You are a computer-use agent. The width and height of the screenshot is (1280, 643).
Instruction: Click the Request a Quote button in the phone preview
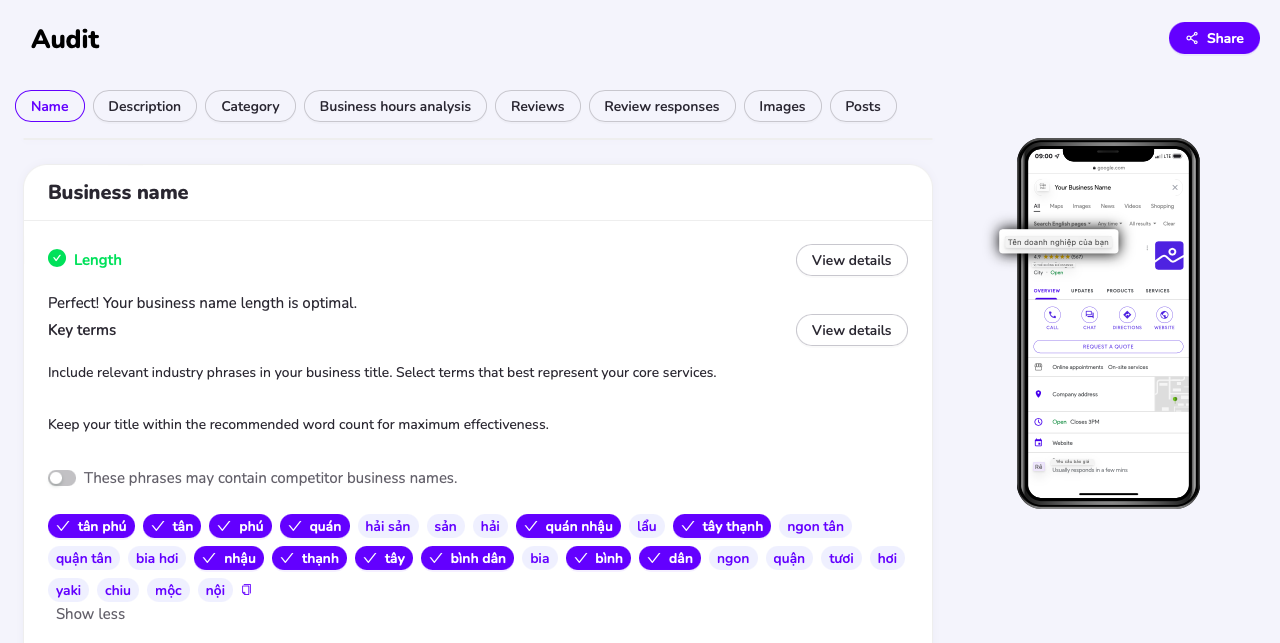(x=1108, y=347)
